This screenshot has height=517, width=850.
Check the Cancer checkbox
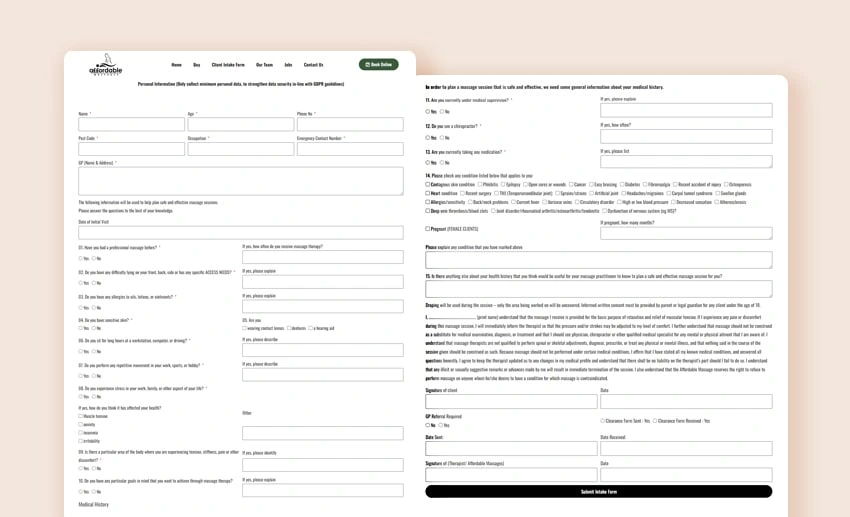tap(571, 184)
